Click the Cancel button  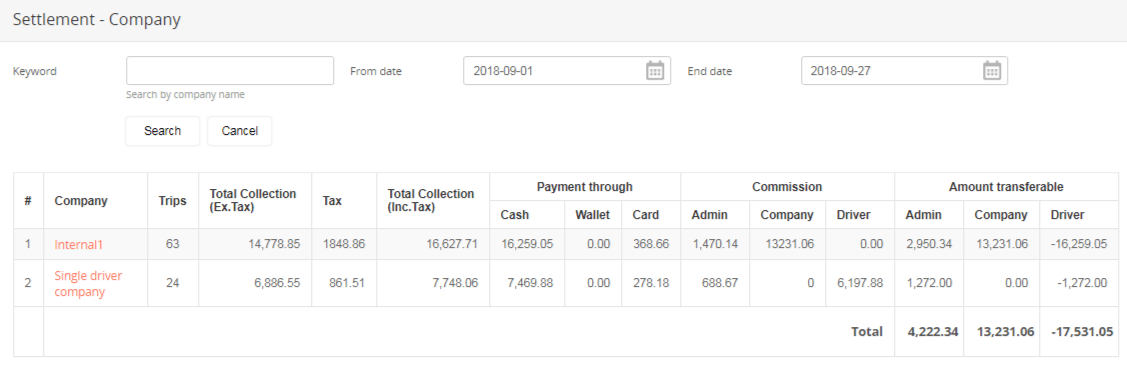(x=239, y=131)
